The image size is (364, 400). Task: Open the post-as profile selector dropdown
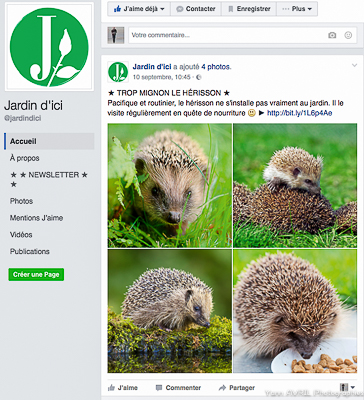[x=347, y=387]
